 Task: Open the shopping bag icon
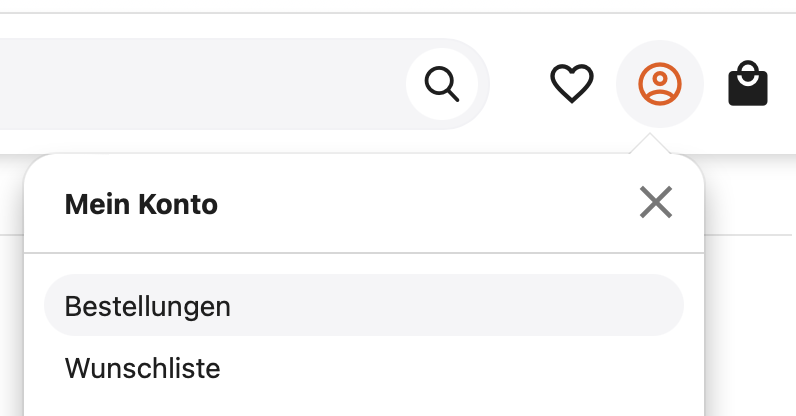748,83
